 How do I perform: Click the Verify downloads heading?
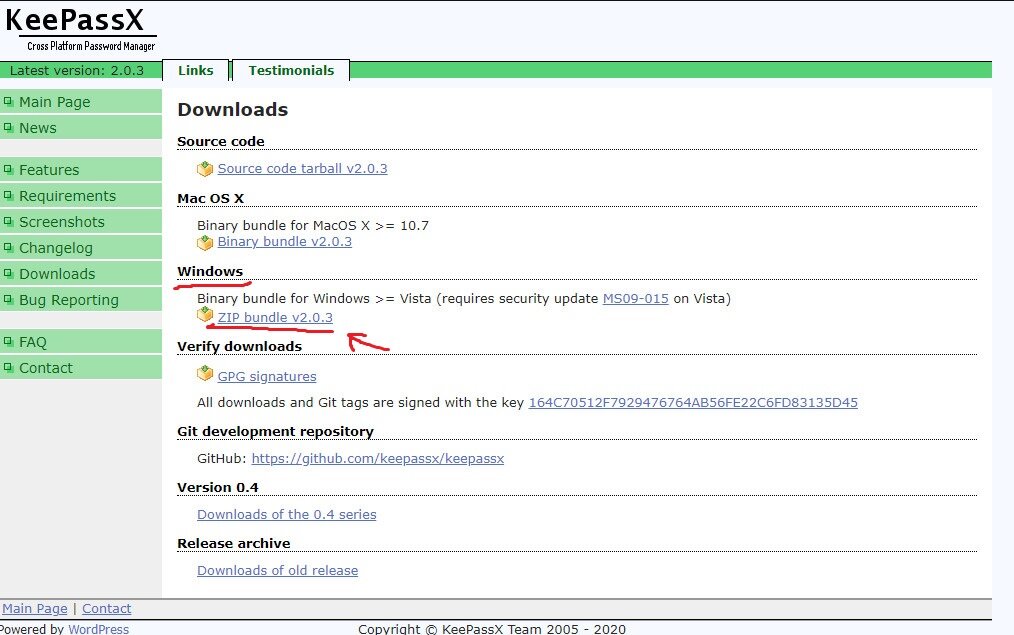click(x=239, y=347)
